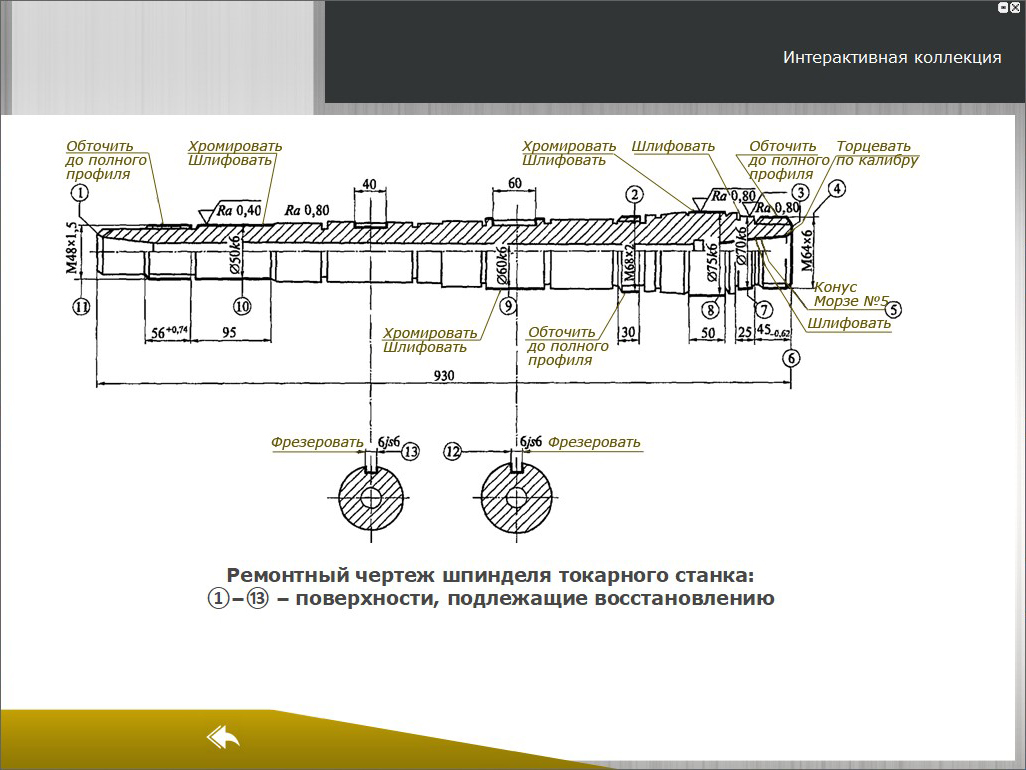Click the right cross-section circle with keyway

point(516,497)
